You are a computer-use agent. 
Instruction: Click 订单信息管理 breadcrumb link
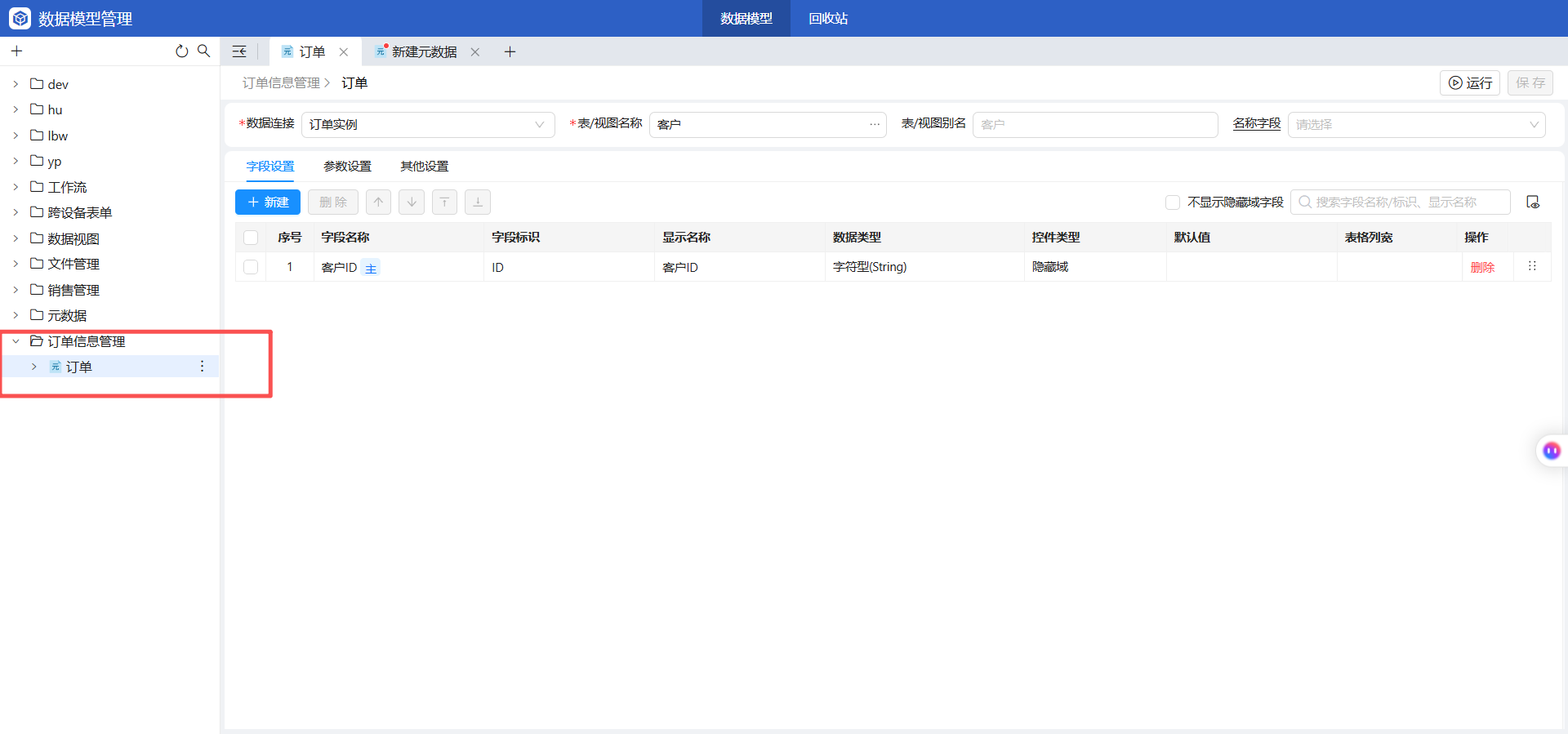[281, 83]
